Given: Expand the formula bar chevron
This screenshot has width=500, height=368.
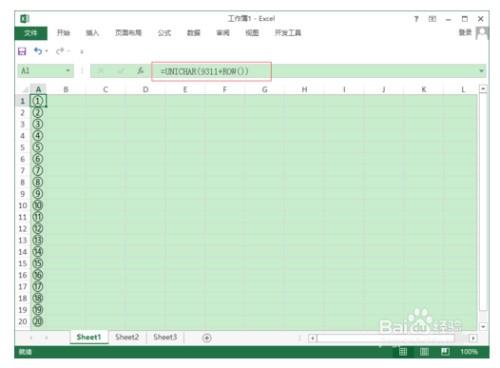Looking at the screenshot, I should pyautogui.click(x=481, y=71).
